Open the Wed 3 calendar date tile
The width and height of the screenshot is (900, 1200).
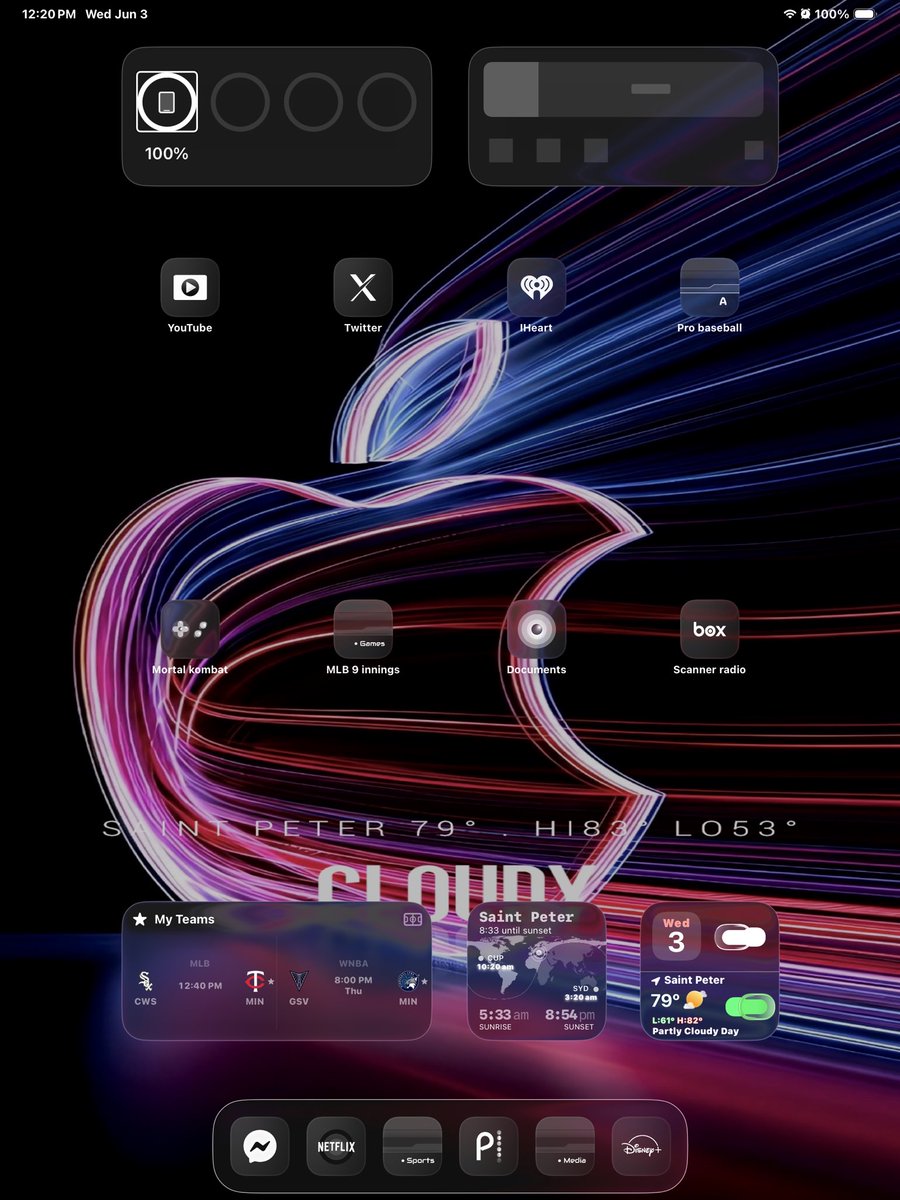click(x=676, y=936)
